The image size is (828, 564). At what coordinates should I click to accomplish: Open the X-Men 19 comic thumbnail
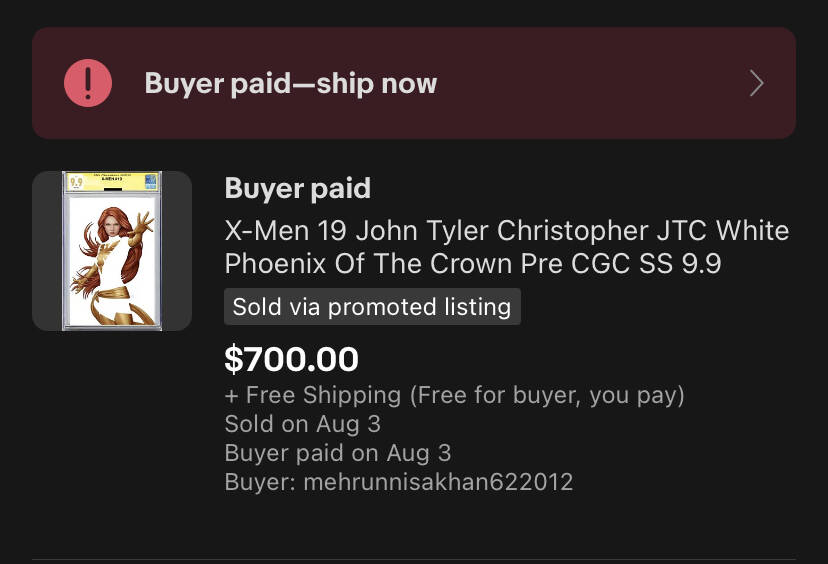[x=112, y=251]
